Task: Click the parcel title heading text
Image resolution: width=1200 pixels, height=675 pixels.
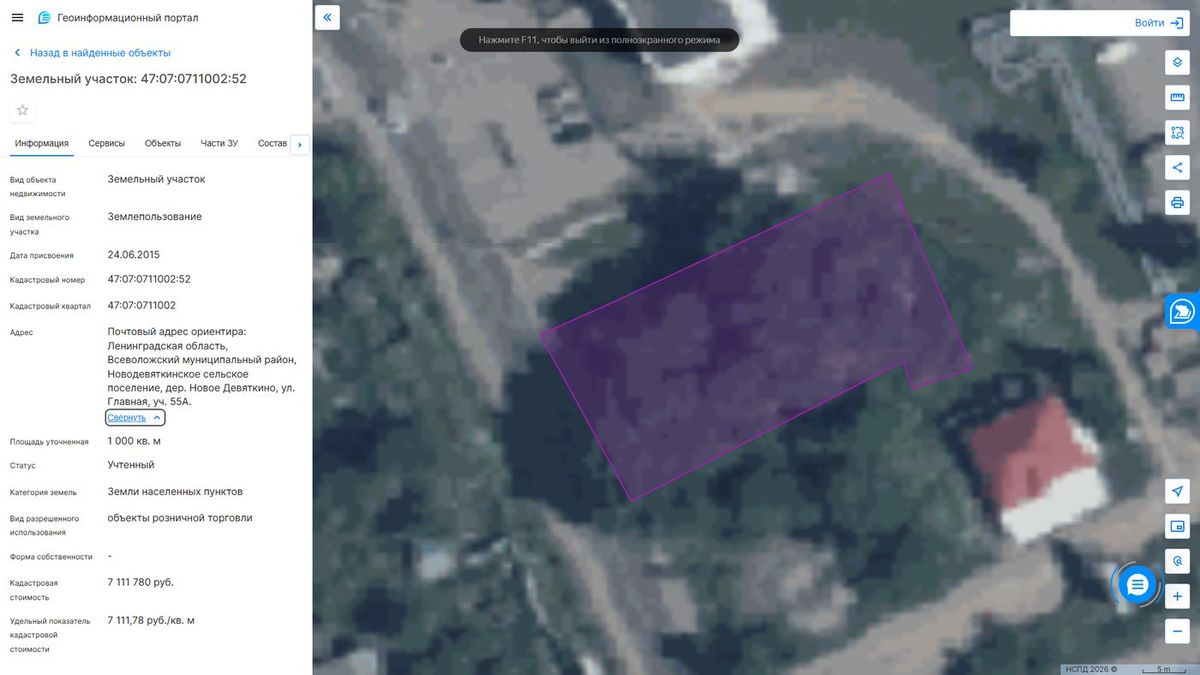Action: pos(128,79)
